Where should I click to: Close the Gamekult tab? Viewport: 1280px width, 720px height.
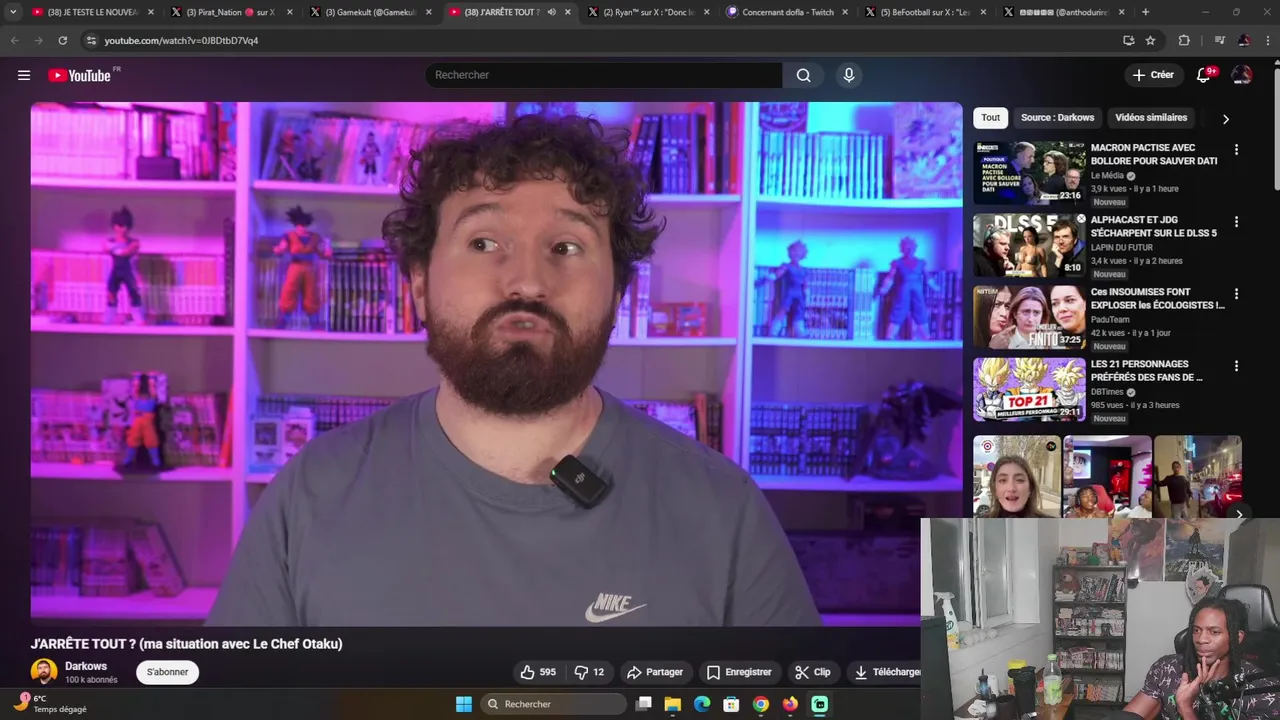[429, 12]
